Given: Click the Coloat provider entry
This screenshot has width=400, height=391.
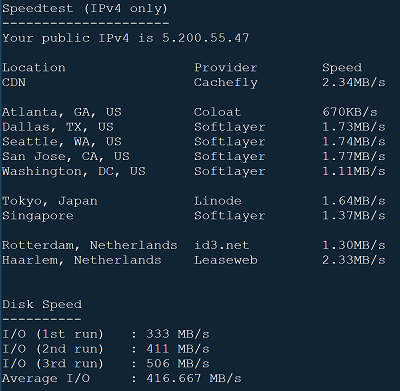Looking at the screenshot, I should tap(217, 112).
